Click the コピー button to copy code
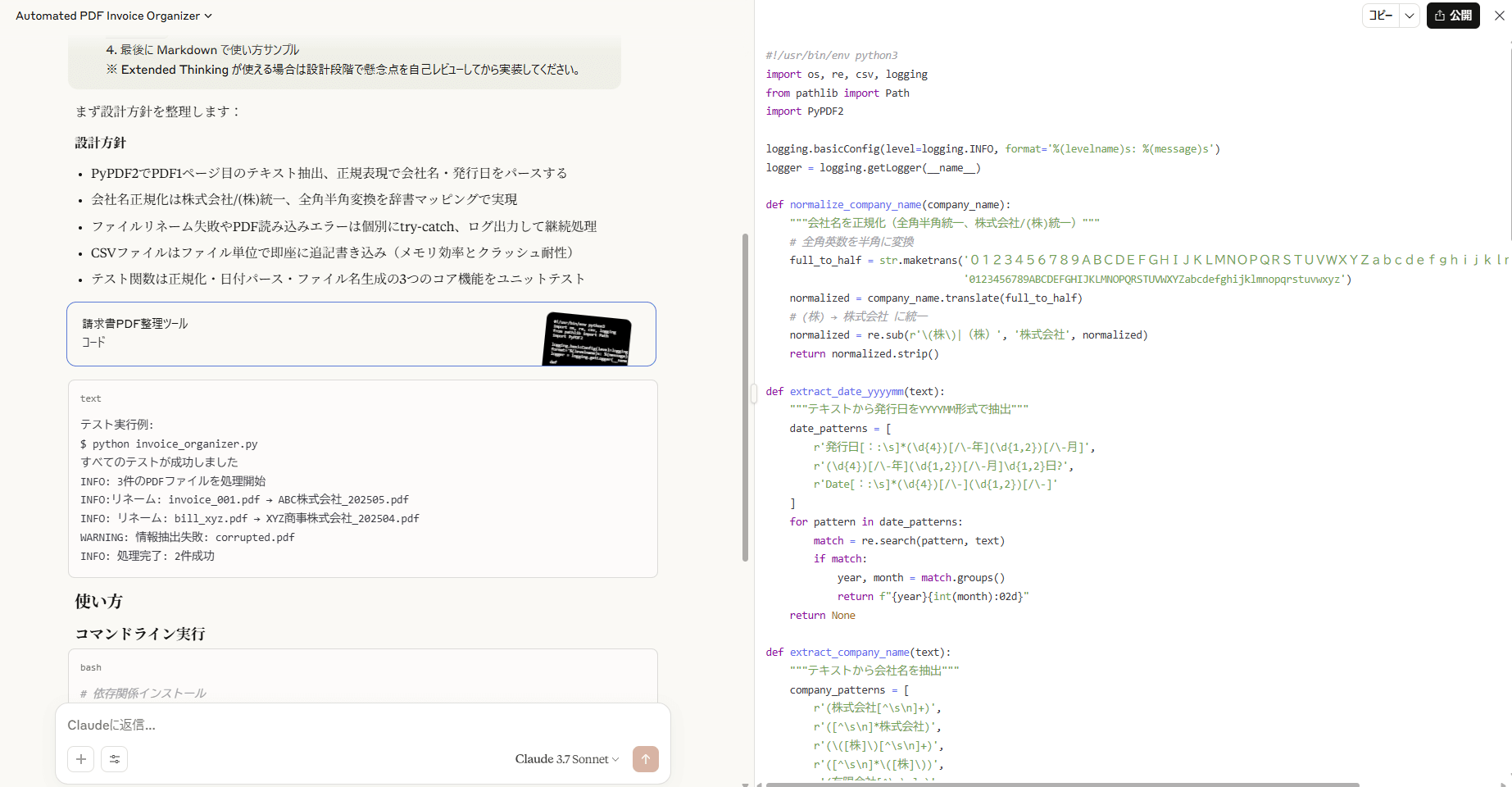This screenshot has height=787, width=1512. click(1381, 16)
